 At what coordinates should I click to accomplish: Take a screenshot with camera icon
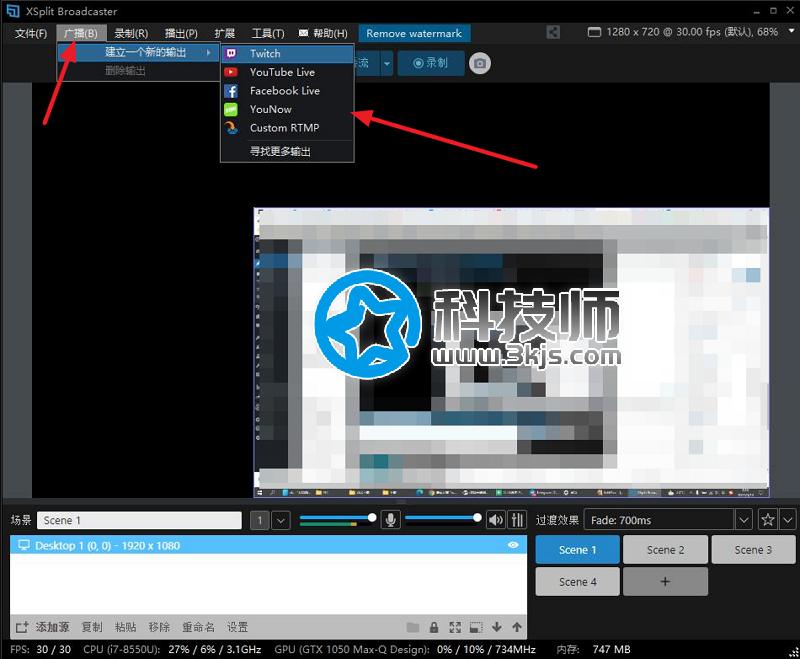pyautogui.click(x=480, y=63)
